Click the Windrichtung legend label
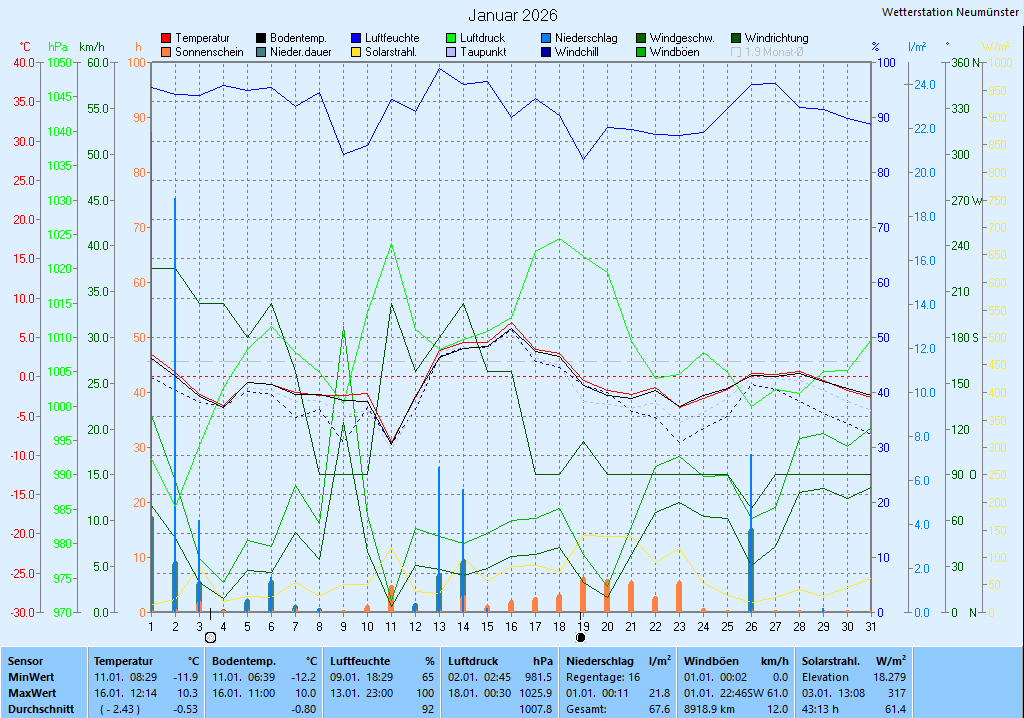Image resolution: width=1024 pixels, height=718 pixels. [776, 38]
